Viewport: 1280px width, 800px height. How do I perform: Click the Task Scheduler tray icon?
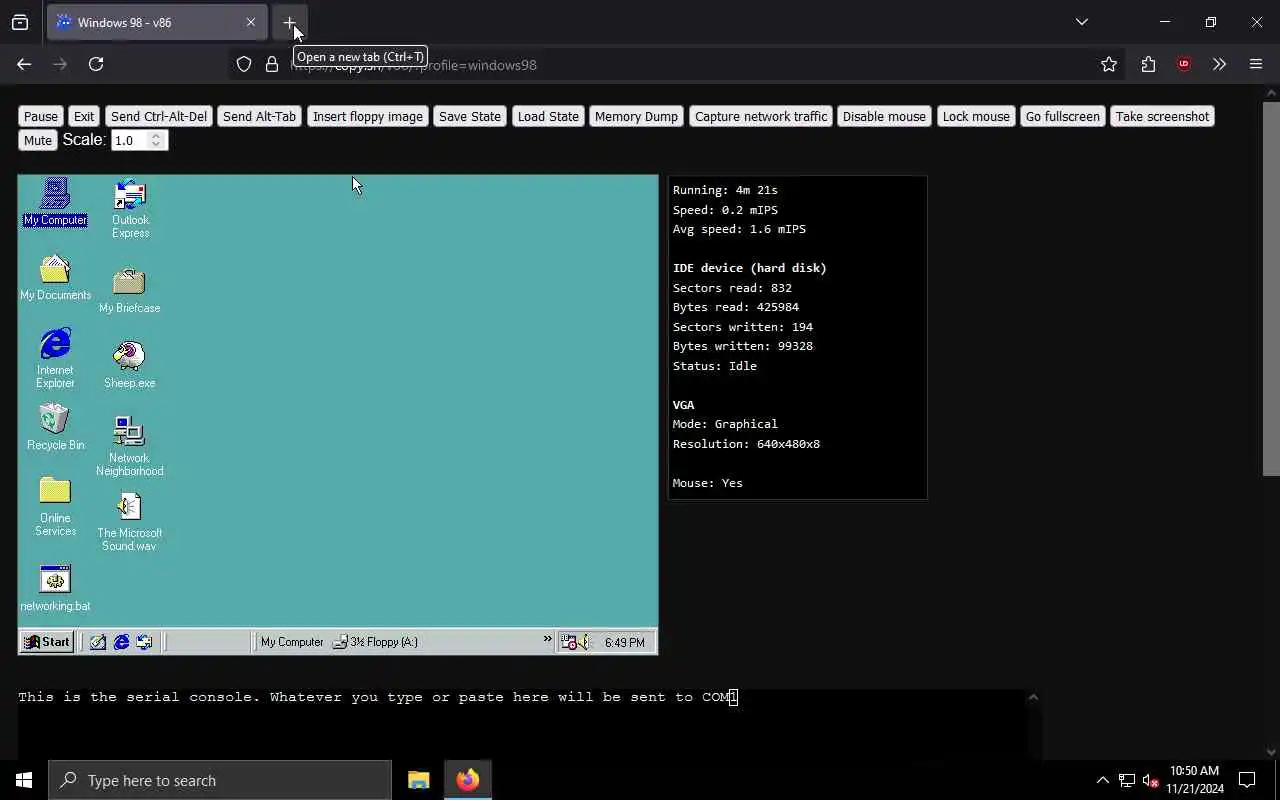pos(568,643)
